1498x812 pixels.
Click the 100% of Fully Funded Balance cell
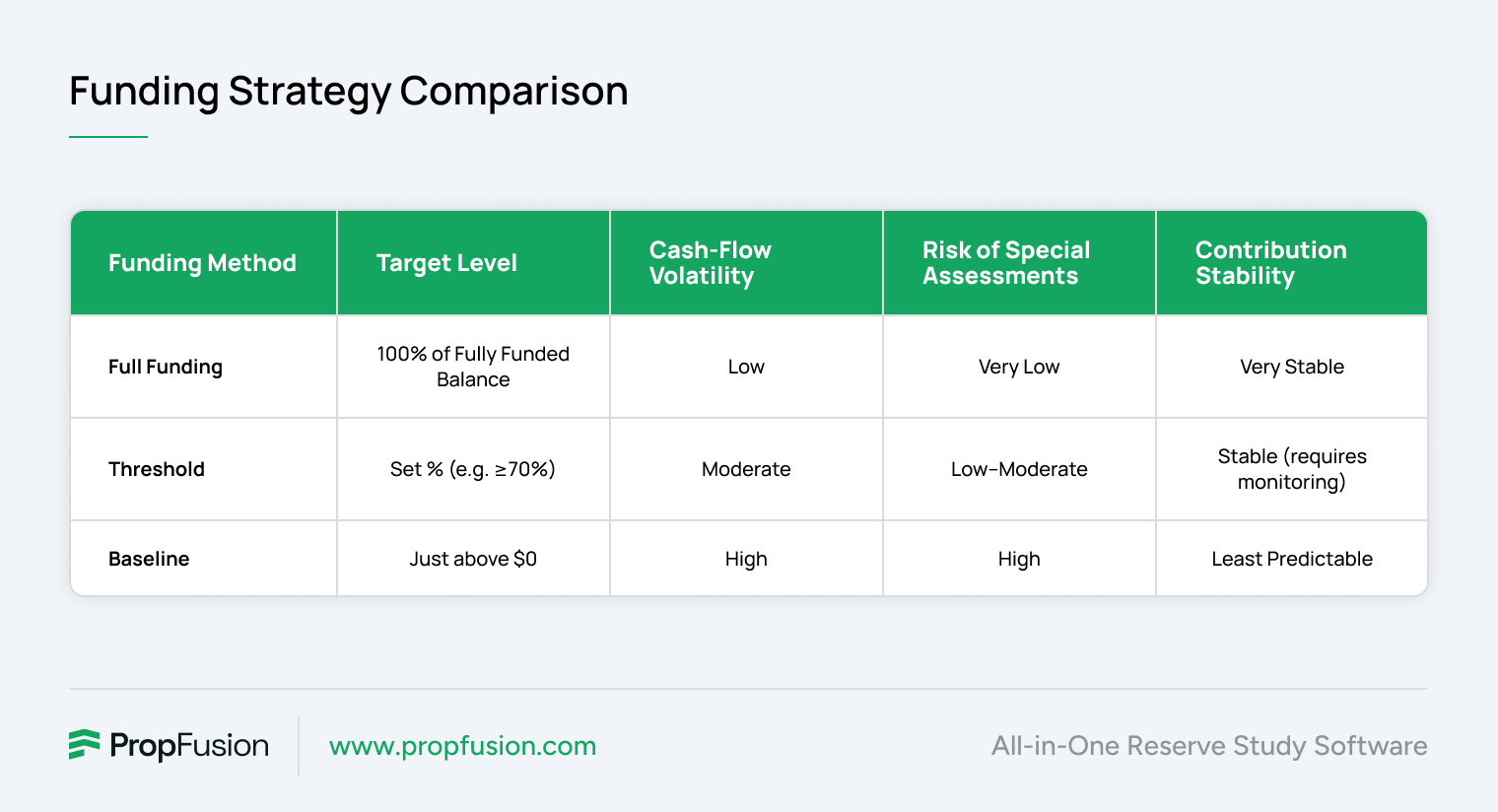[x=473, y=367]
